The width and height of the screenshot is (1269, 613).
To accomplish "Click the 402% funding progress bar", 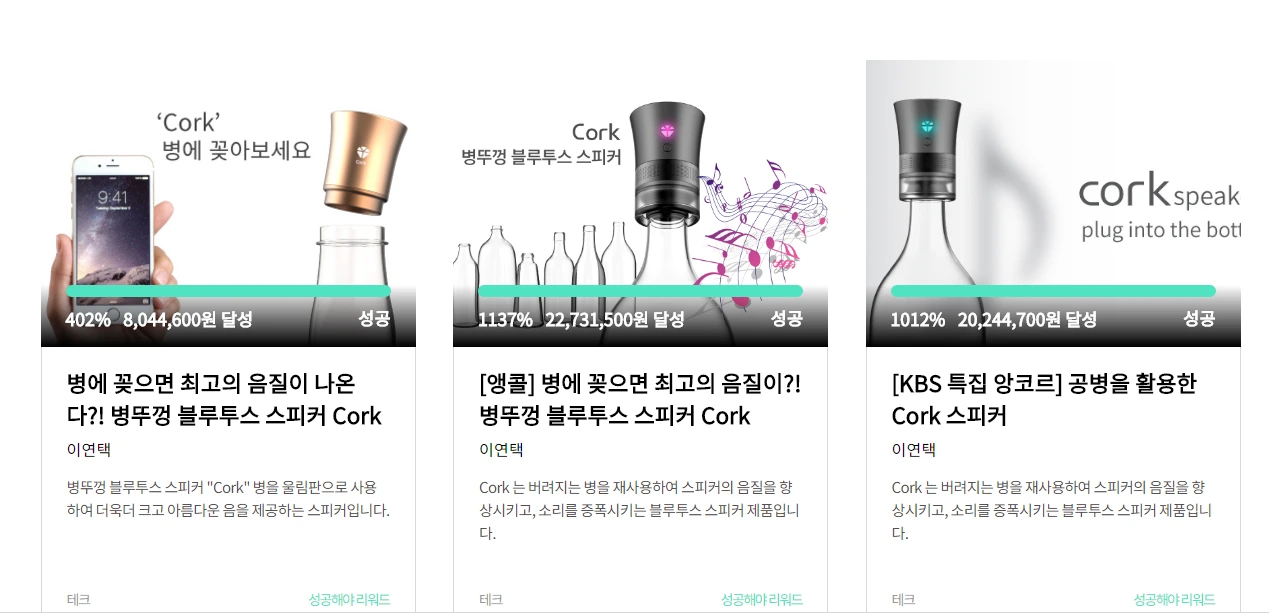I will pyautogui.click(x=228, y=291).
